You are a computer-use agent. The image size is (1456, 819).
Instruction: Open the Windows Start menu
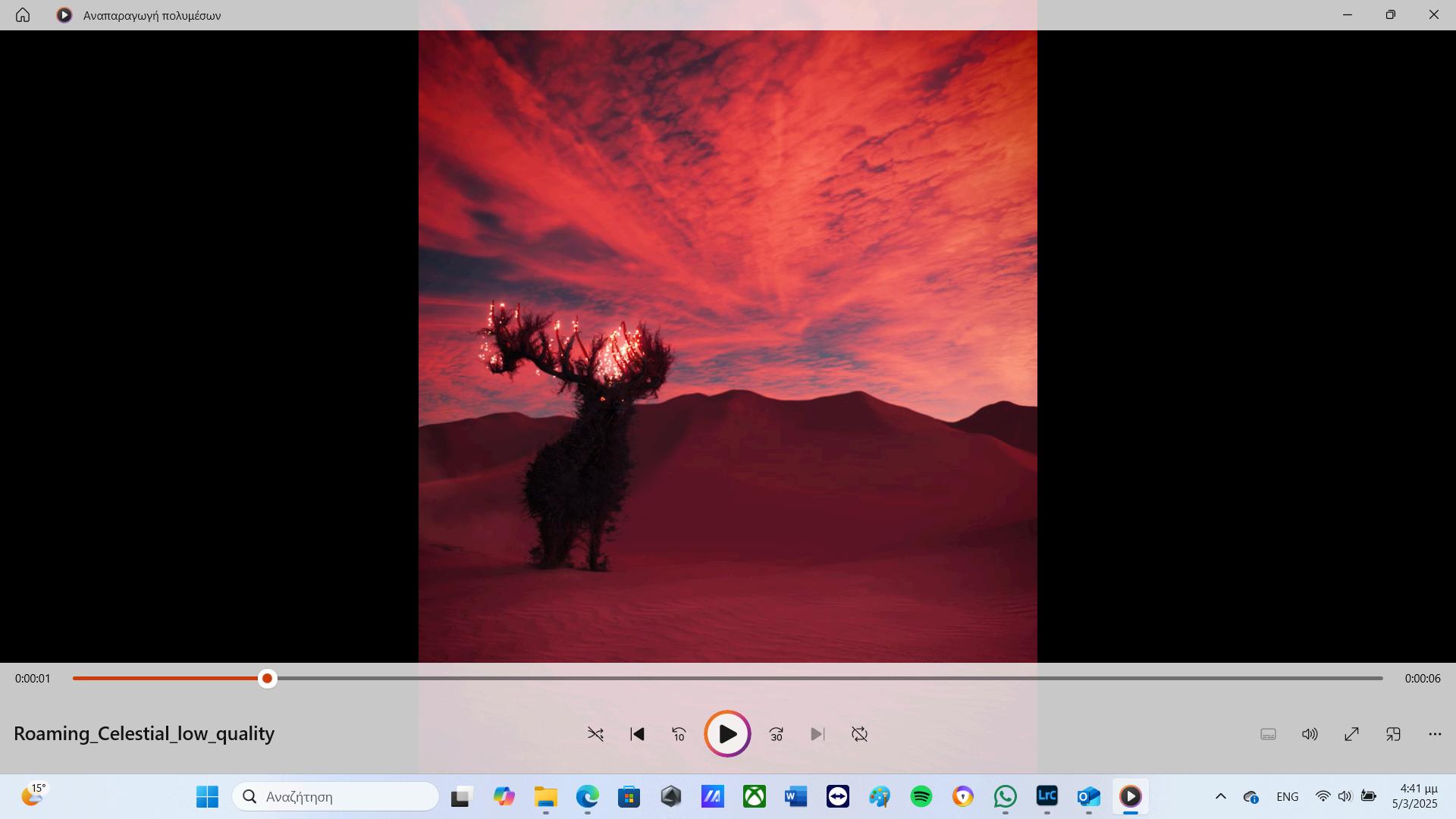207,796
